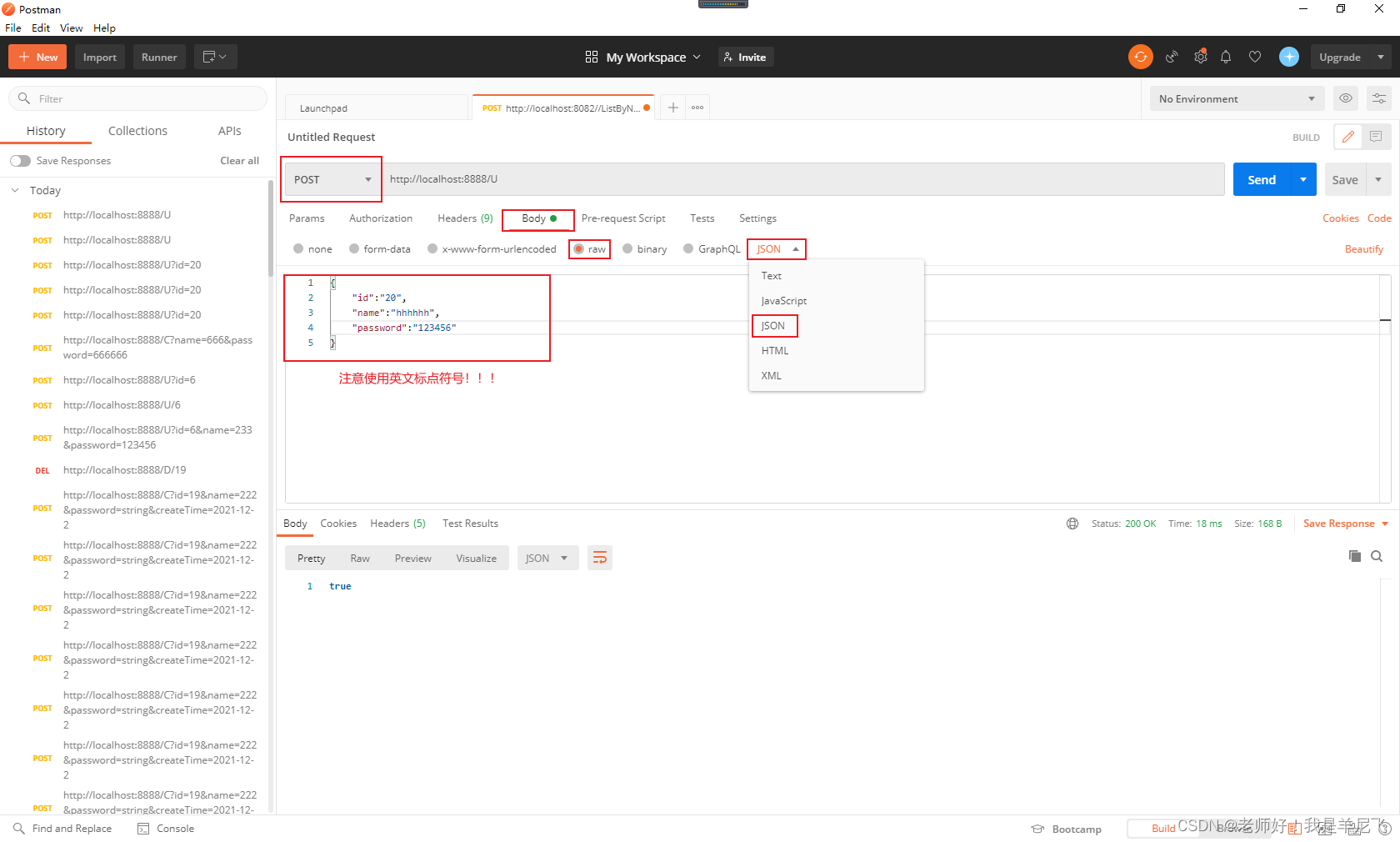Open the Console in status bar
The image size is (1400, 842).
pyautogui.click(x=166, y=829)
